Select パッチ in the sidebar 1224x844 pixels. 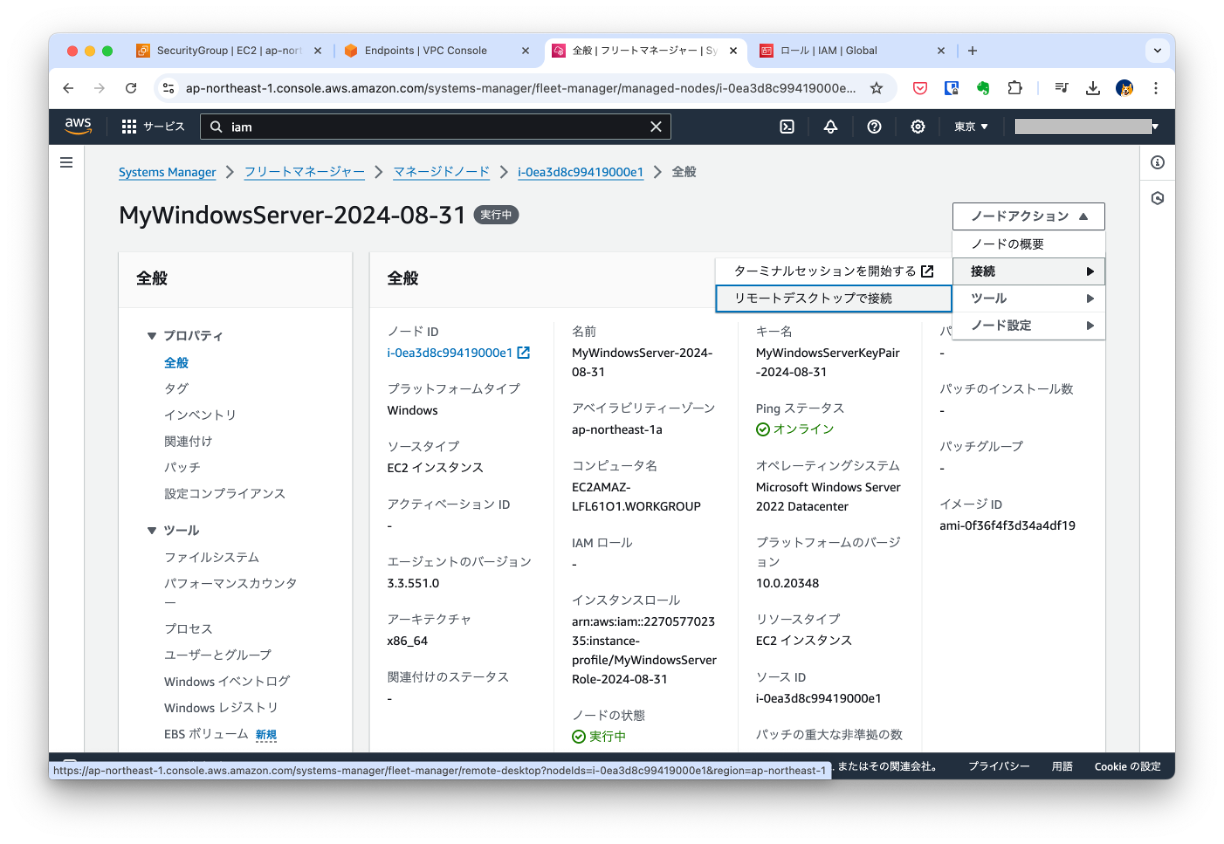[182, 467]
